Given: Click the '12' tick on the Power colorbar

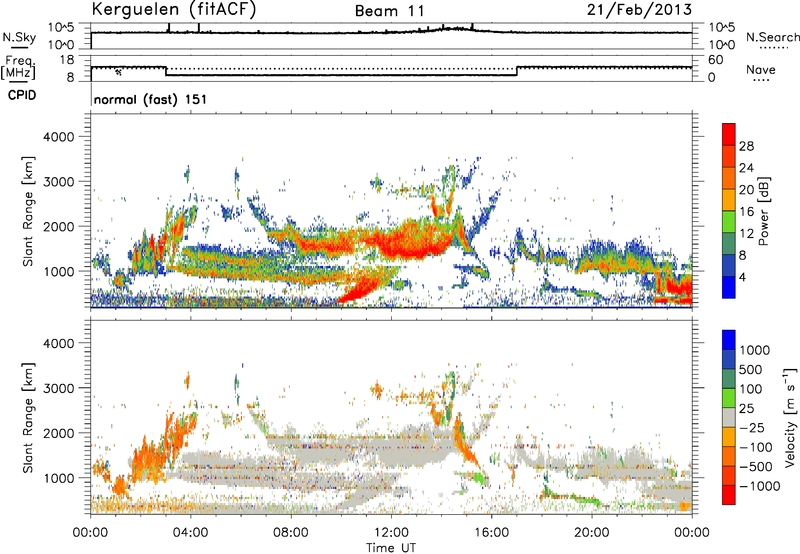Looking at the screenshot, I should (x=746, y=234).
